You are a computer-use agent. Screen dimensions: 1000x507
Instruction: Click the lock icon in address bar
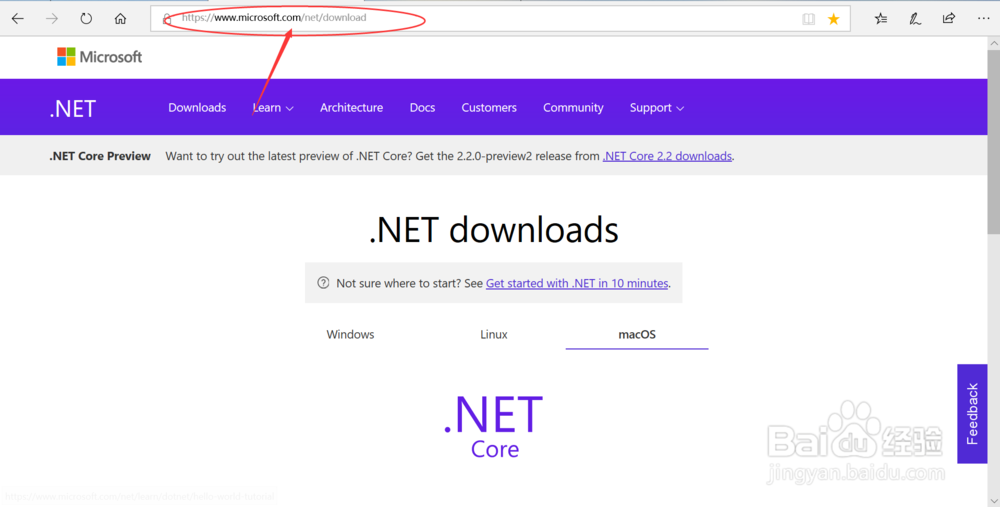pyautogui.click(x=167, y=19)
